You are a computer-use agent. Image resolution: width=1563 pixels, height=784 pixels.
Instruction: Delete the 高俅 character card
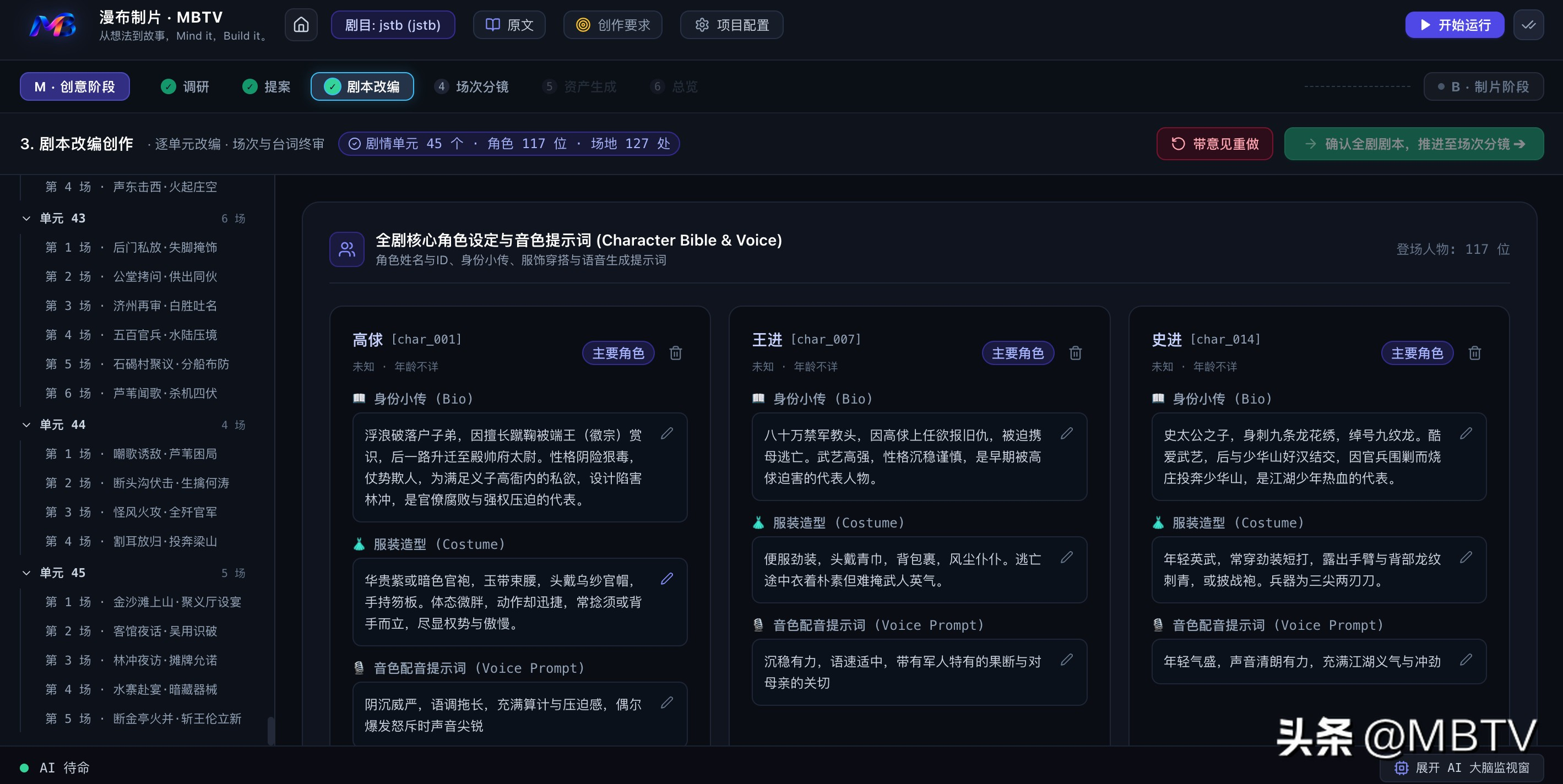coord(675,353)
